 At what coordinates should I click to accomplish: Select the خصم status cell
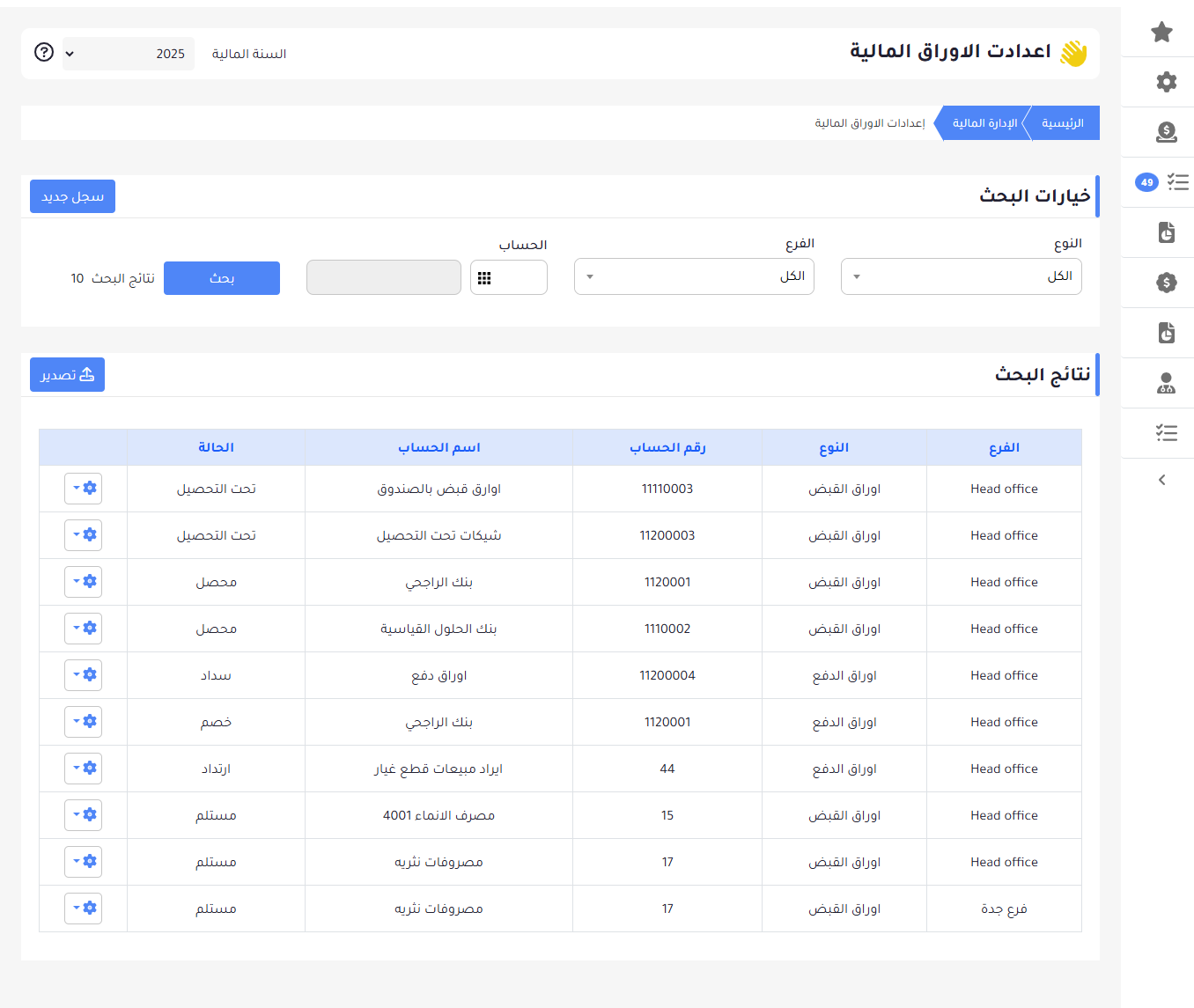point(216,722)
